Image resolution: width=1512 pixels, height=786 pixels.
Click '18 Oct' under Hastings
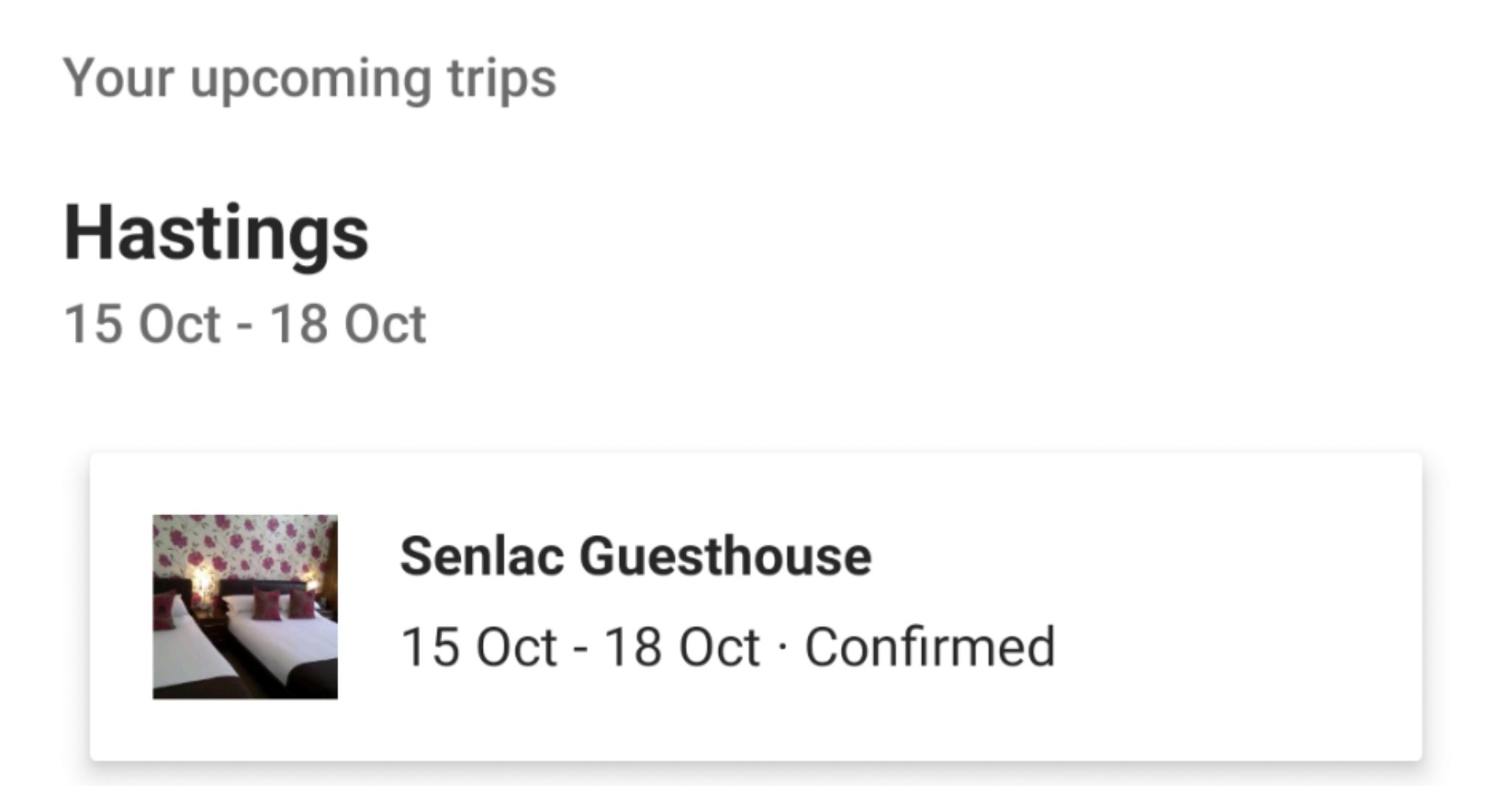point(348,324)
